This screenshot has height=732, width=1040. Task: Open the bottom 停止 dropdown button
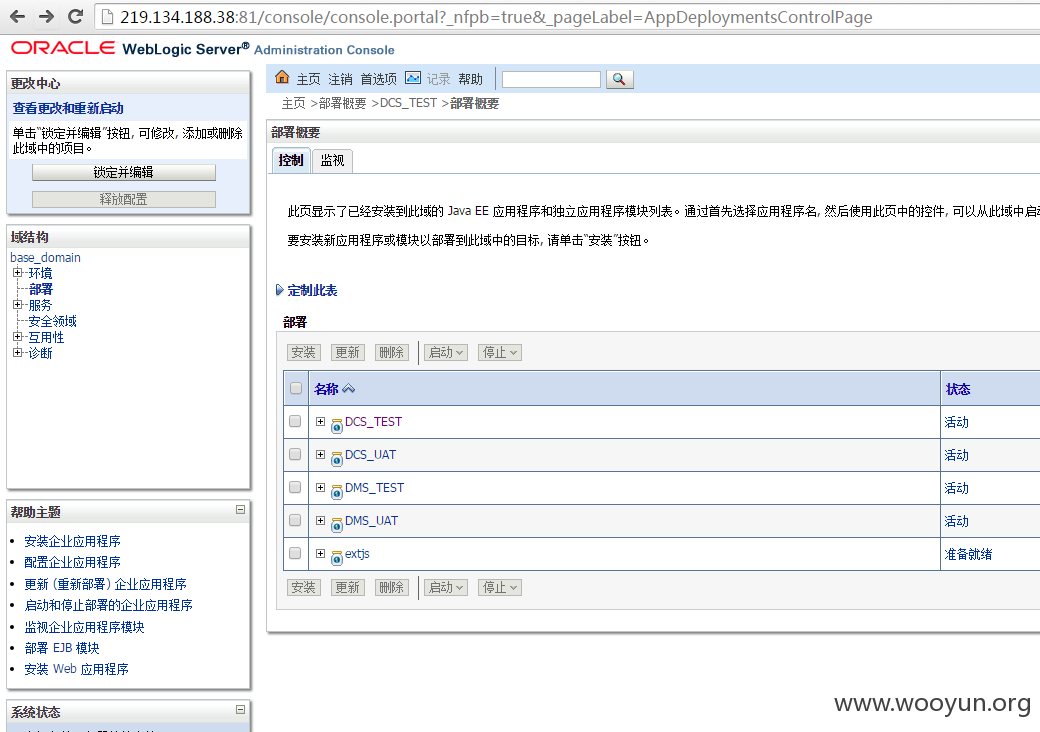pos(499,587)
